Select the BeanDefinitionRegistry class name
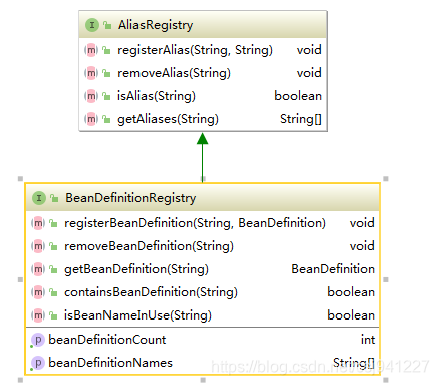439x385 pixels. click(x=131, y=198)
